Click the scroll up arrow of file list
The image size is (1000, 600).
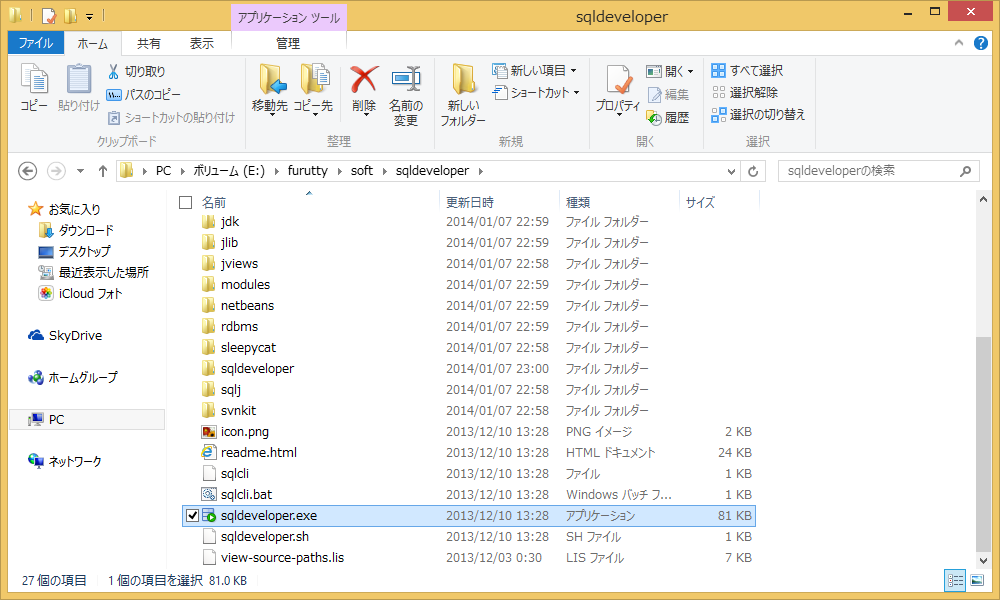(983, 200)
